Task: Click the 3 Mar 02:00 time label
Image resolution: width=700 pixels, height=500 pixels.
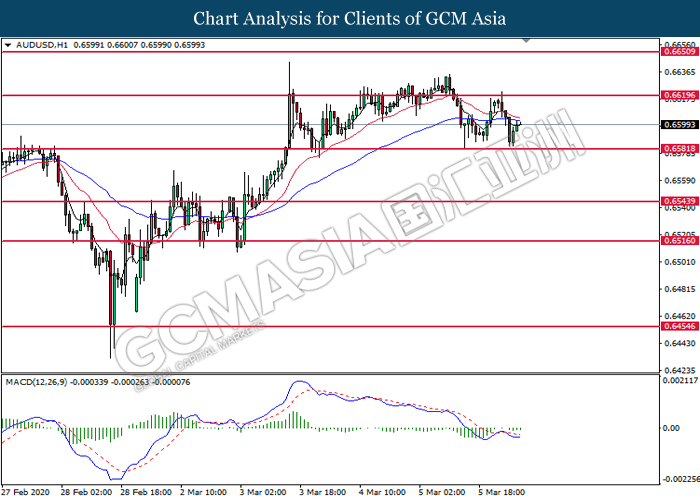Action: [263, 492]
